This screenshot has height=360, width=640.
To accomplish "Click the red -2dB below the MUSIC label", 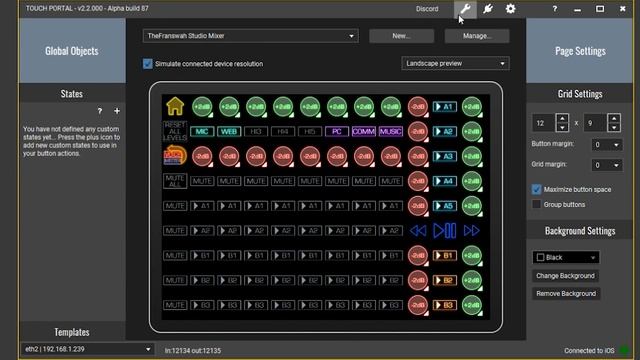I will click(x=391, y=156).
